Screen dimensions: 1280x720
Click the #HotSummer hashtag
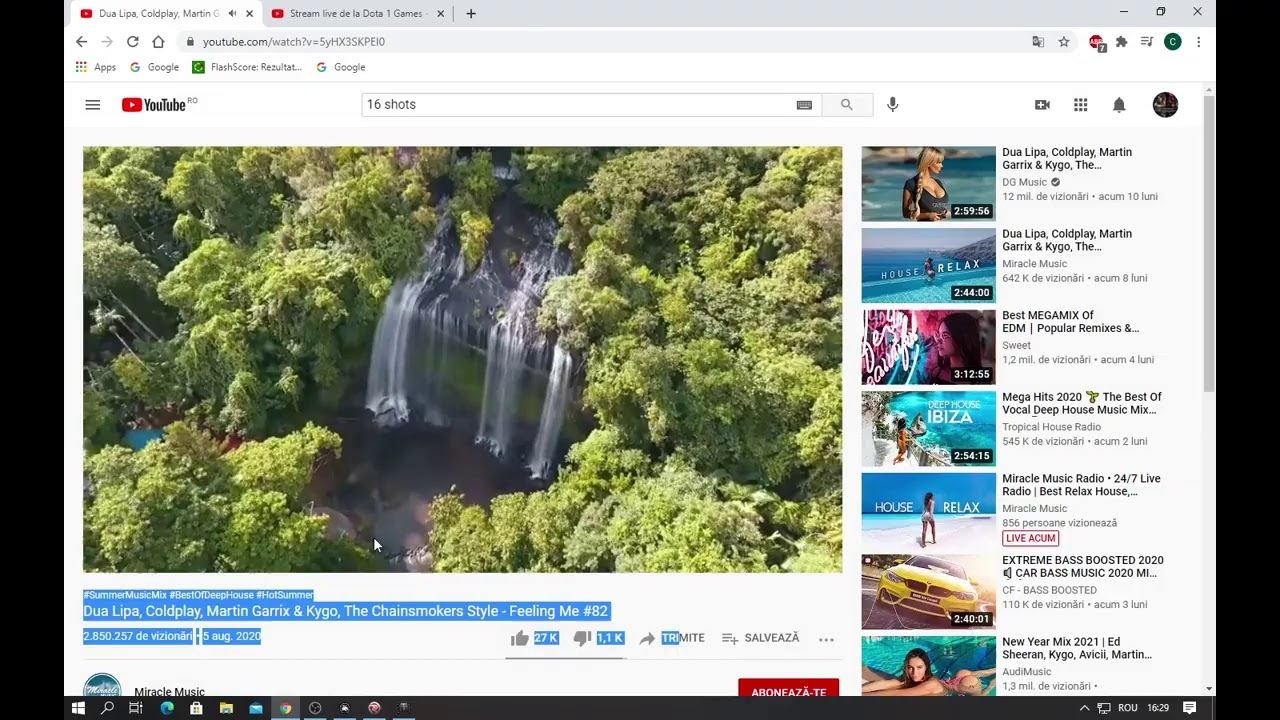pos(285,595)
